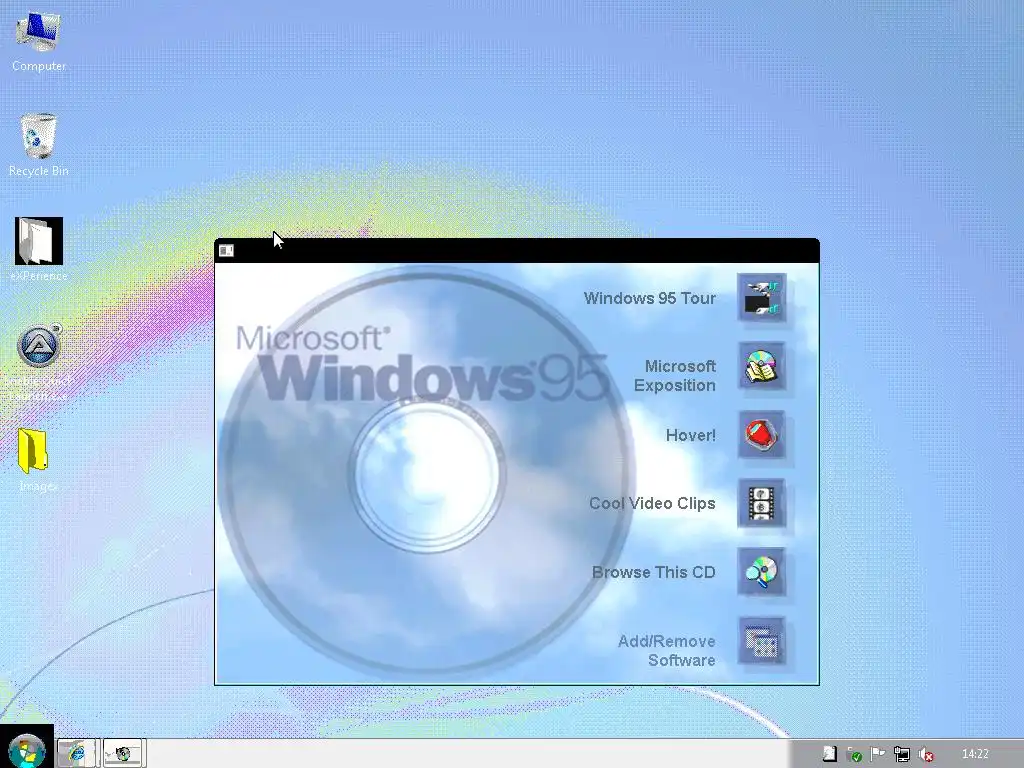Switch to the CD autorun taskbar button

[124, 753]
